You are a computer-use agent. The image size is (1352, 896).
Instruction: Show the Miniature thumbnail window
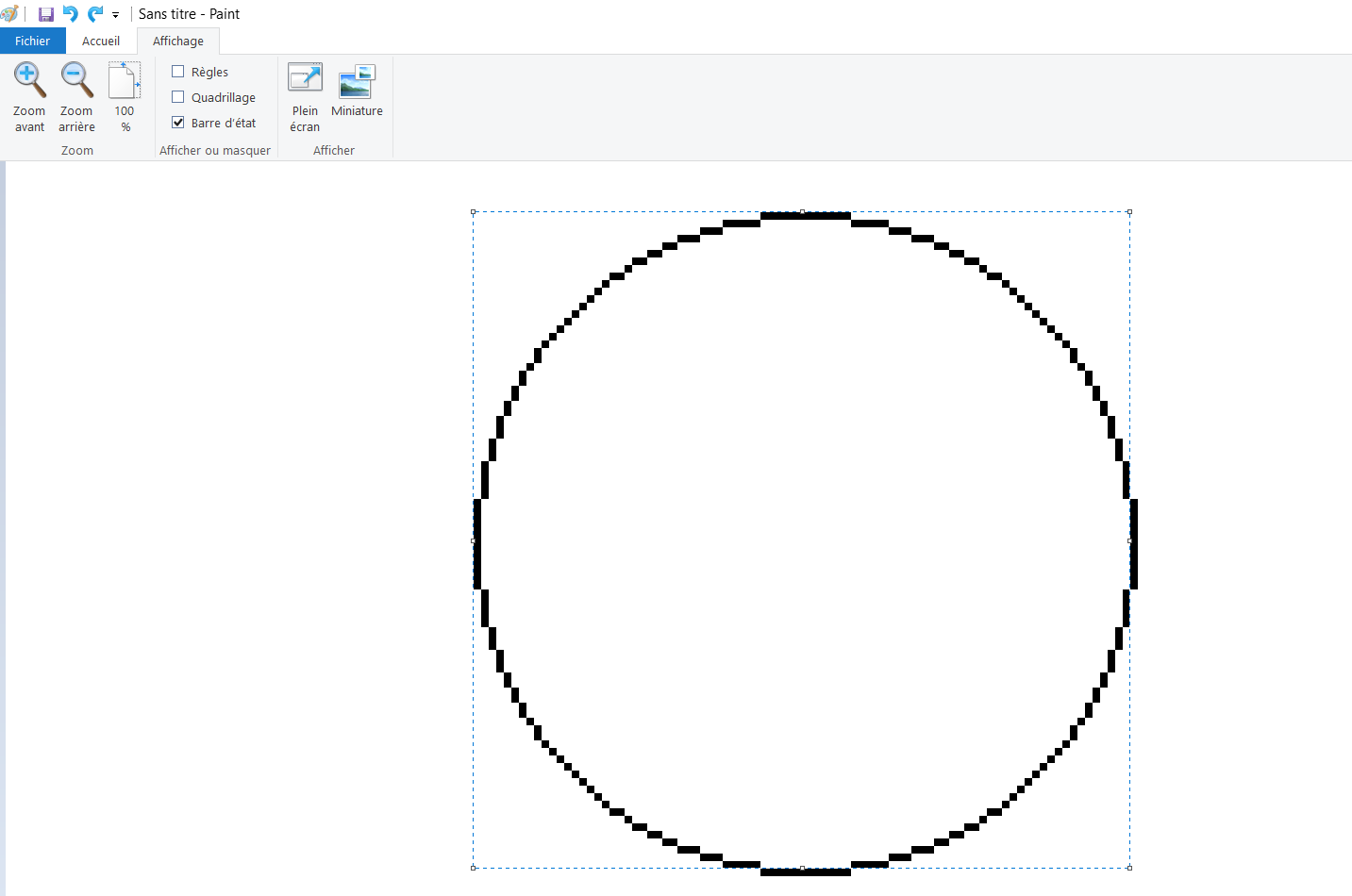click(357, 81)
